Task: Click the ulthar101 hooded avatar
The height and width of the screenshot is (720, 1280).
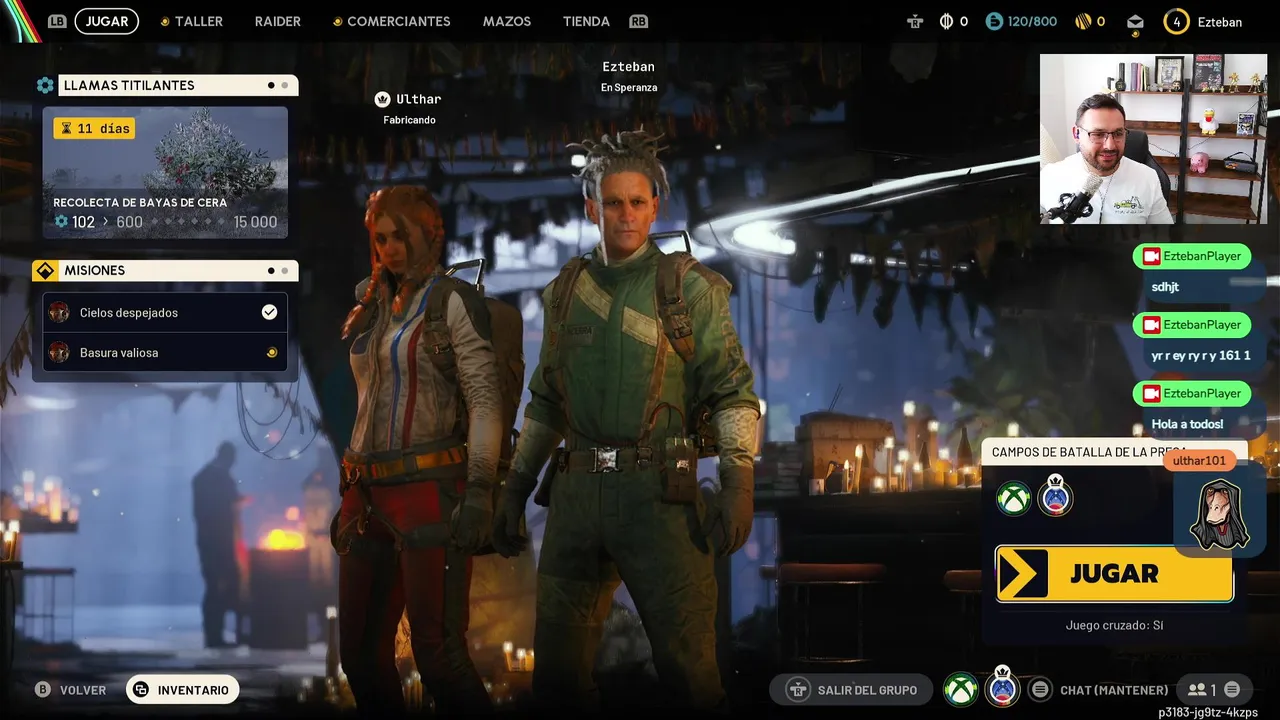Action: pyautogui.click(x=1219, y=514)
